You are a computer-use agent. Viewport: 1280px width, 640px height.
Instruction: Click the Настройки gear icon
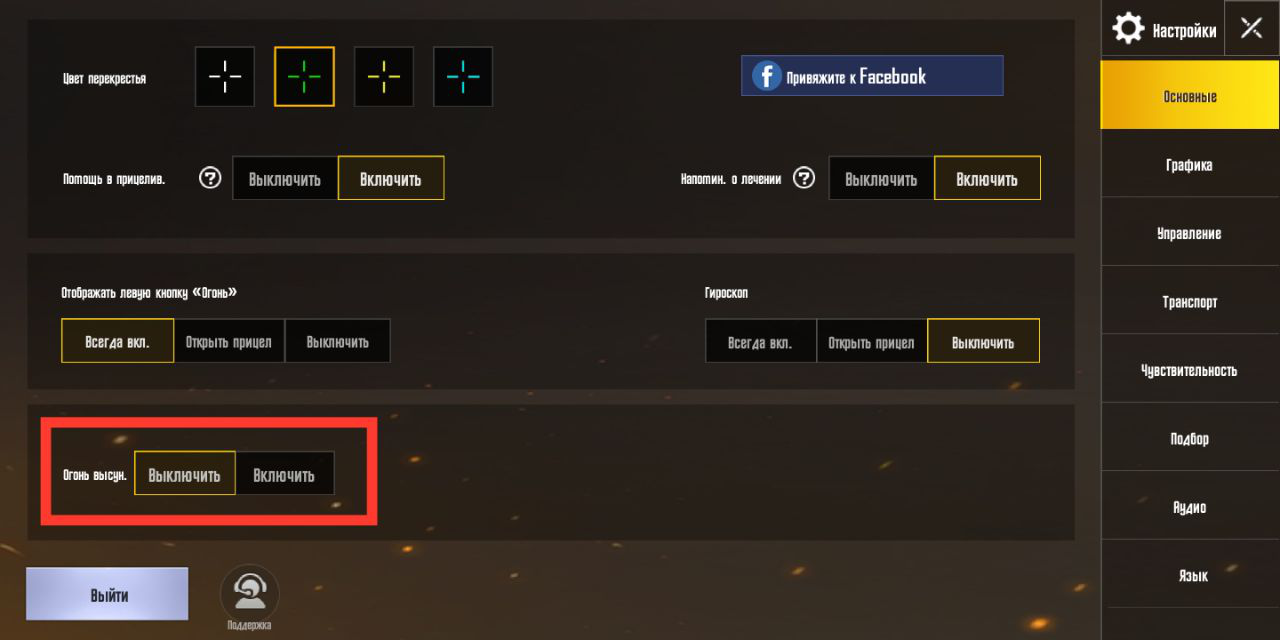click(1128, 28)
